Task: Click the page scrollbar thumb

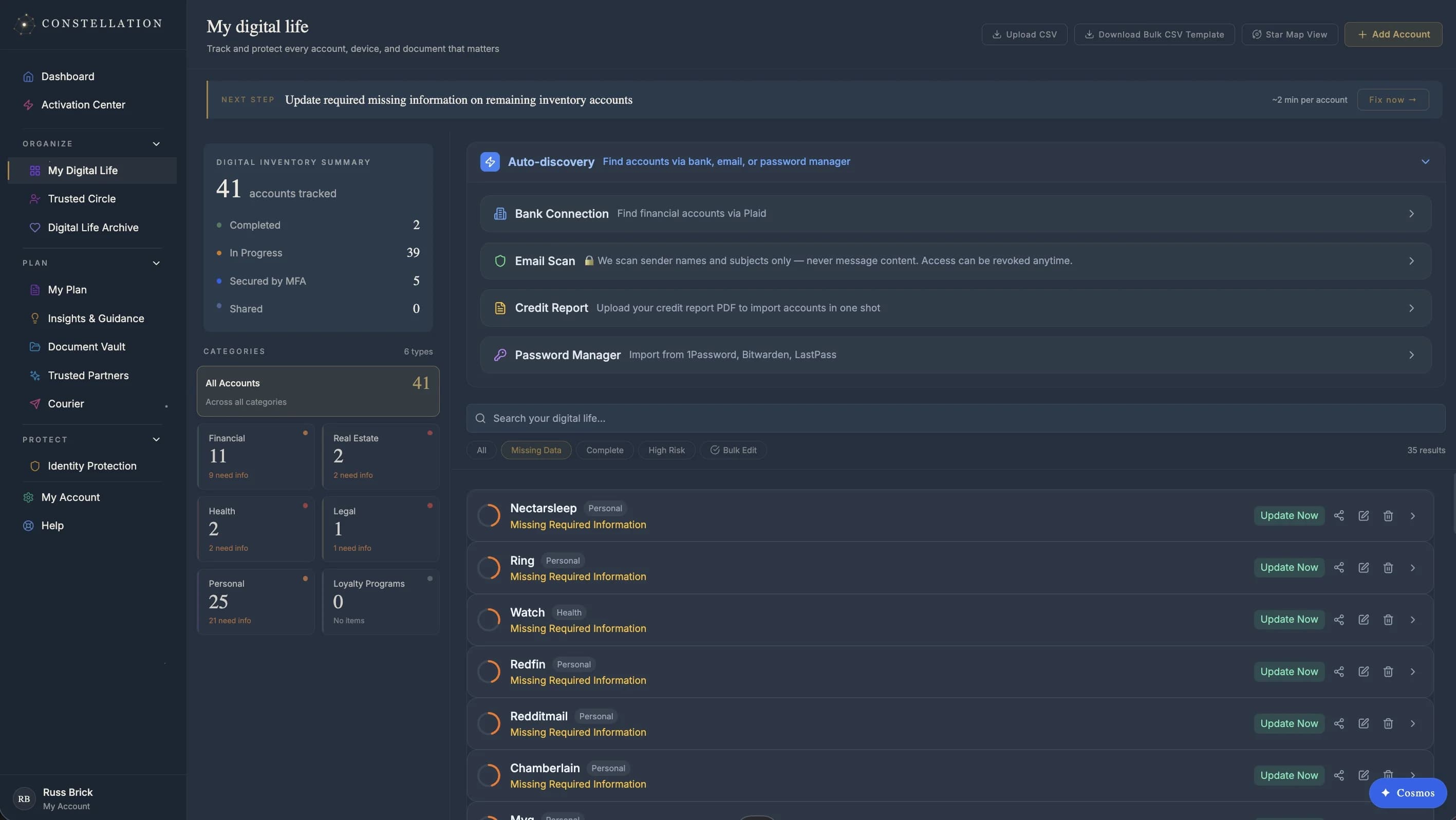Action: coord(1454,503)
